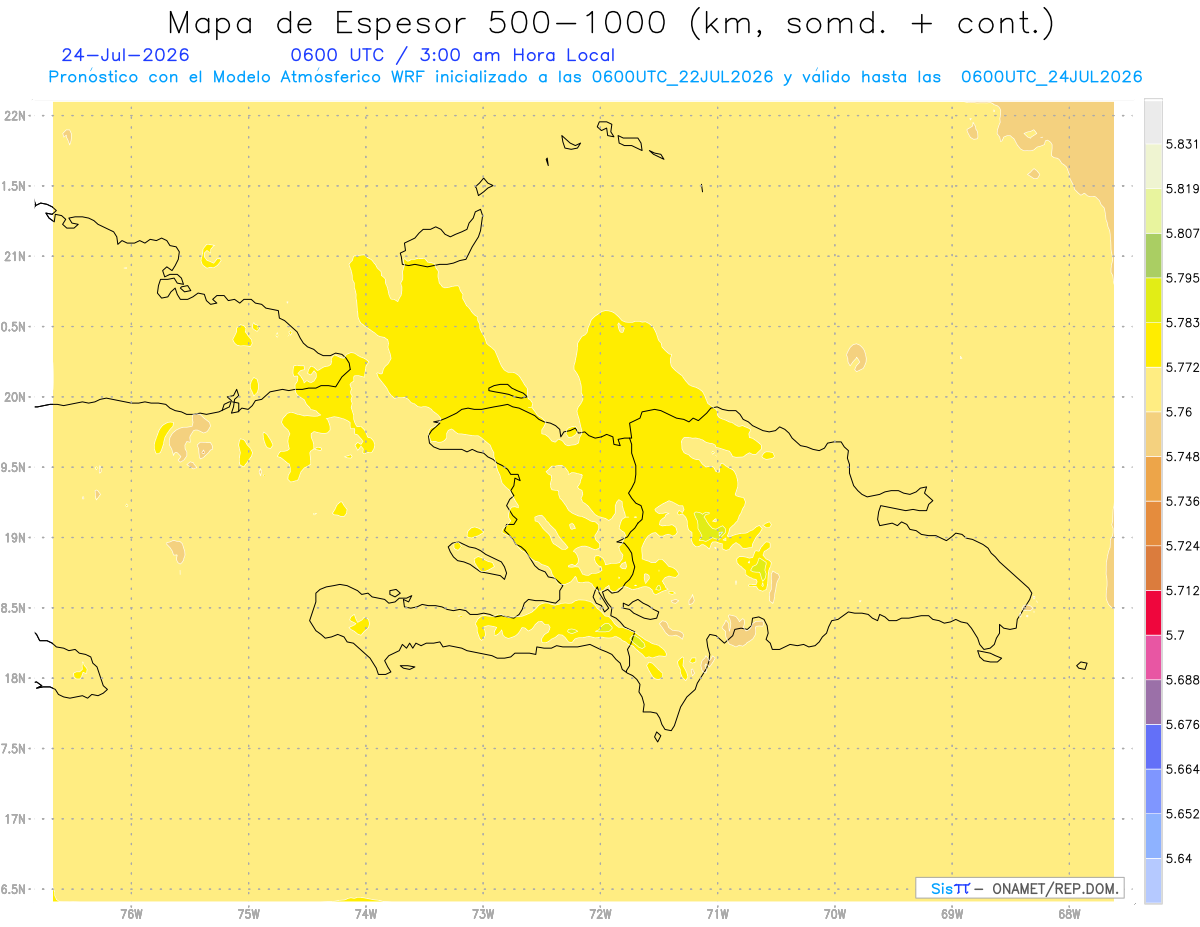Click the colorbar value '5.819'
The width and height of the screenshot is (1200, 927).
[x=1183, y=189]
